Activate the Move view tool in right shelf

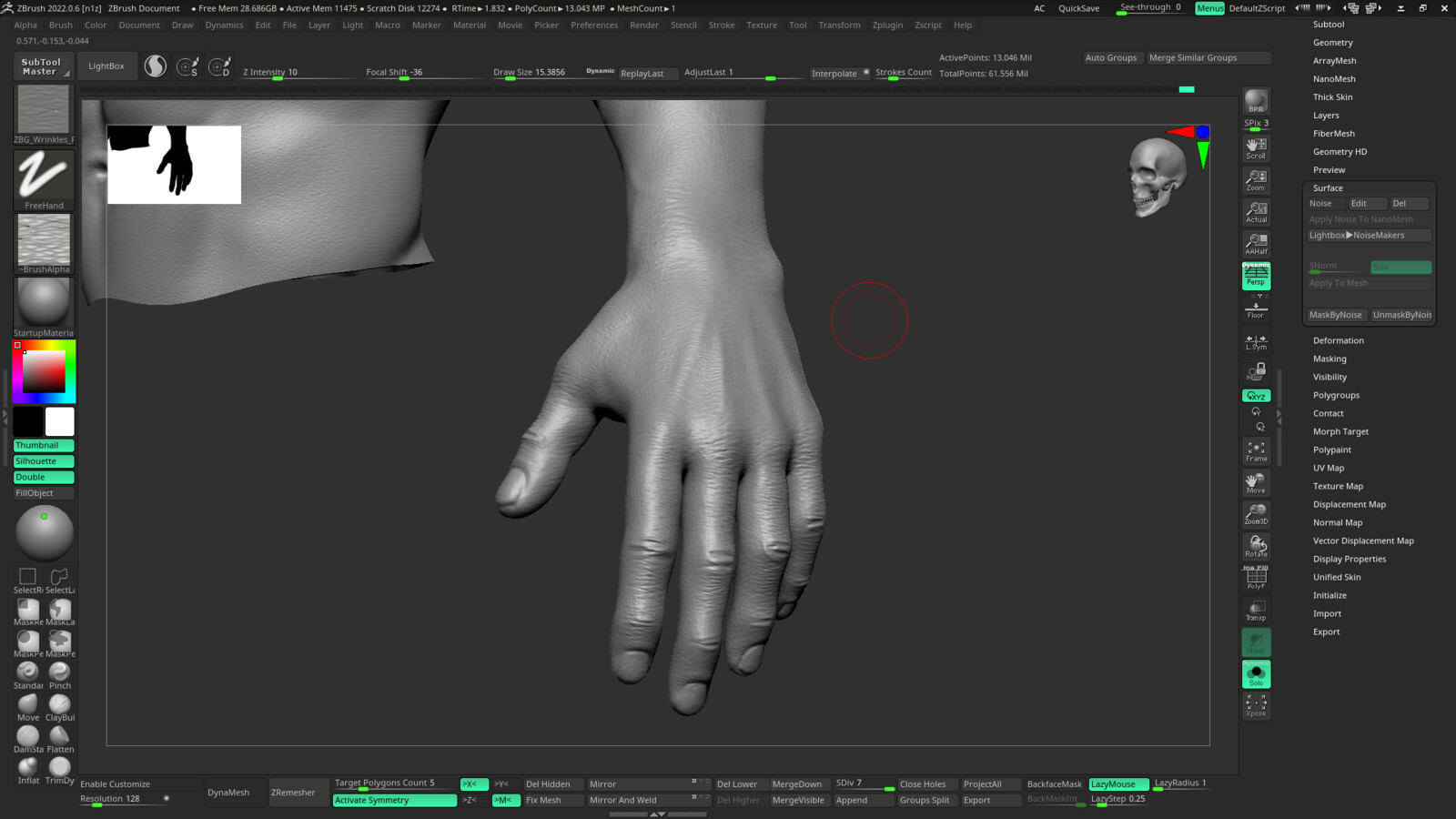(1256, 482)
